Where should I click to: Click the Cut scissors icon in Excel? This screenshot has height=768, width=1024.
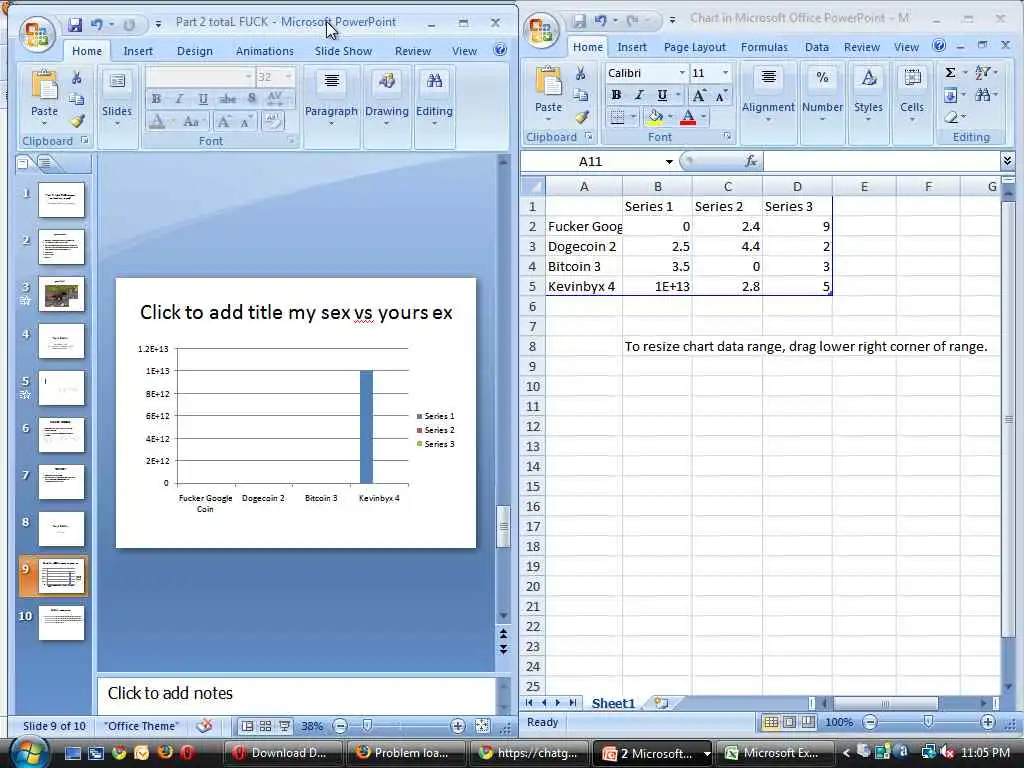click(581, 73)
